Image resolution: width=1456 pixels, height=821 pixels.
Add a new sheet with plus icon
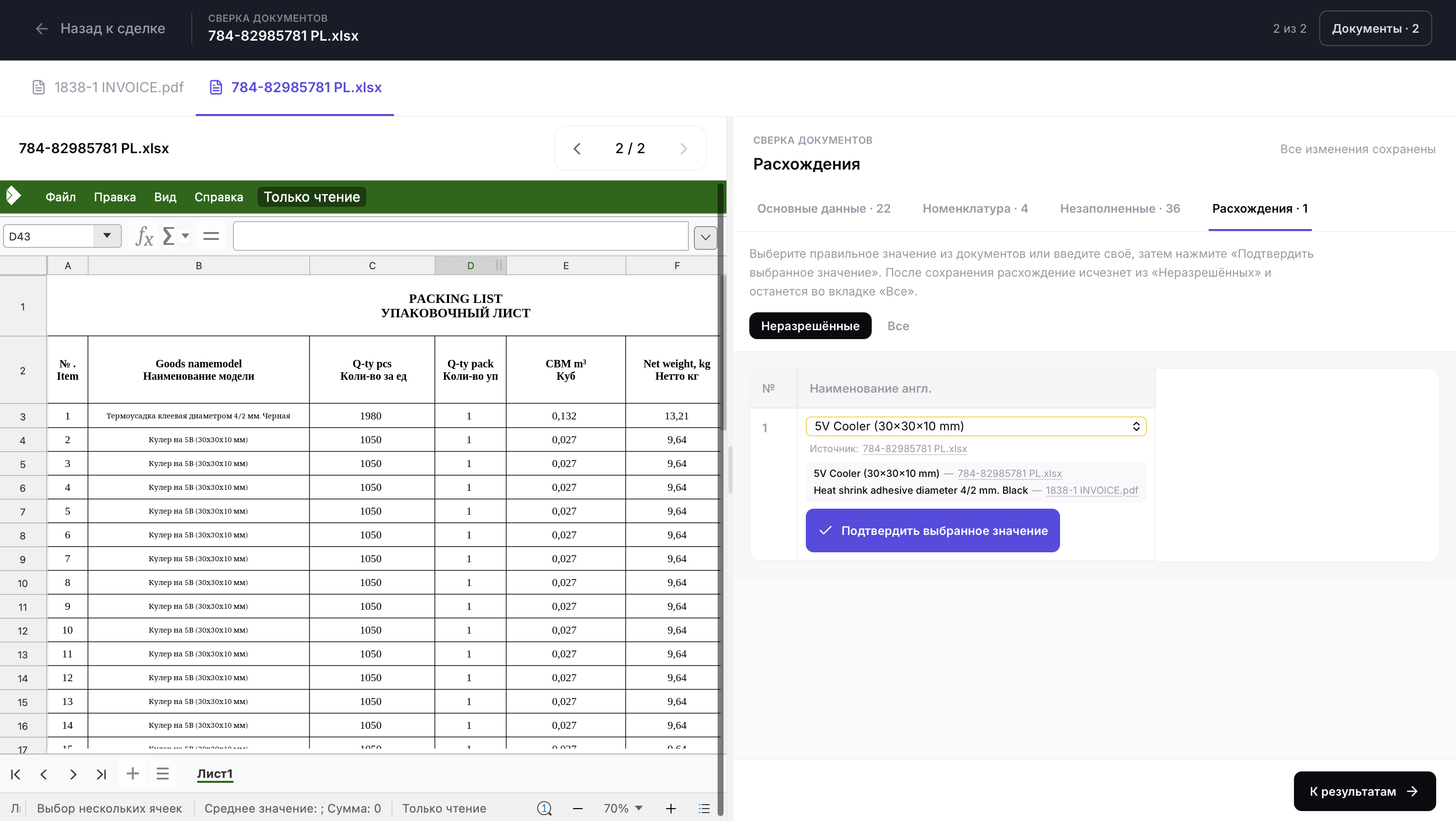[x=133, y=773]
